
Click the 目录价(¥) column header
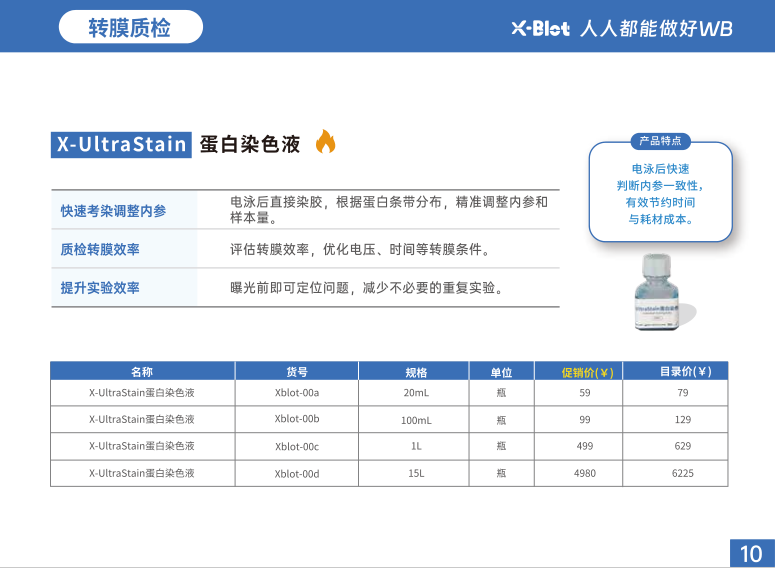tap(686, 371)
